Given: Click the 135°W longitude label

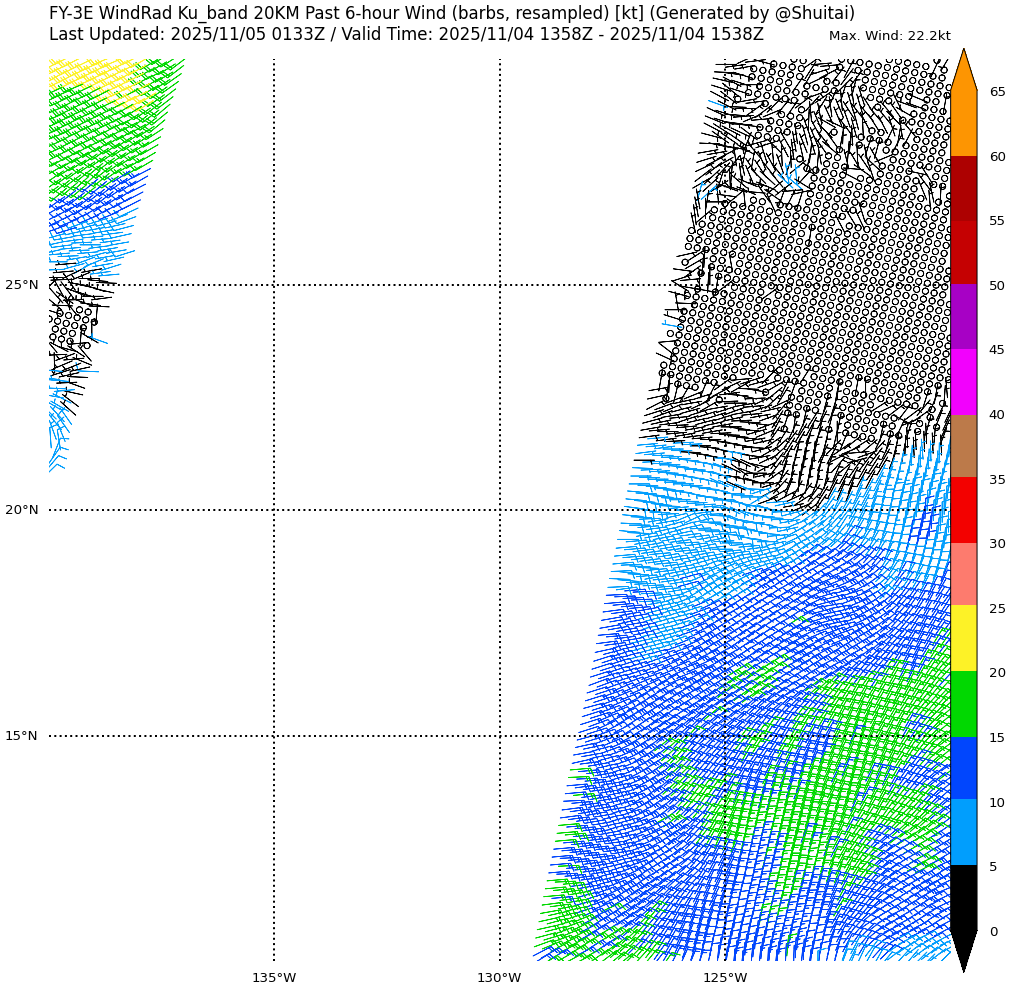Looking at the screenshot, I should tap(274, 977).
